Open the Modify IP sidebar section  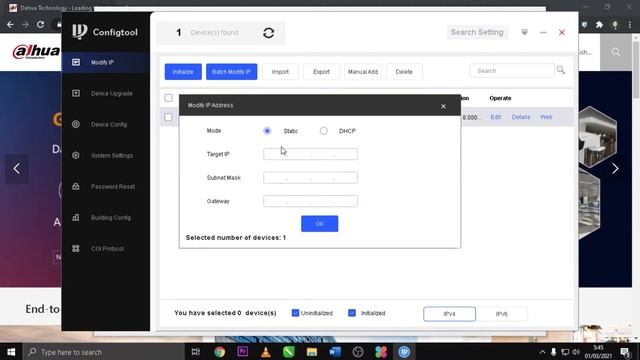(106, 62)
